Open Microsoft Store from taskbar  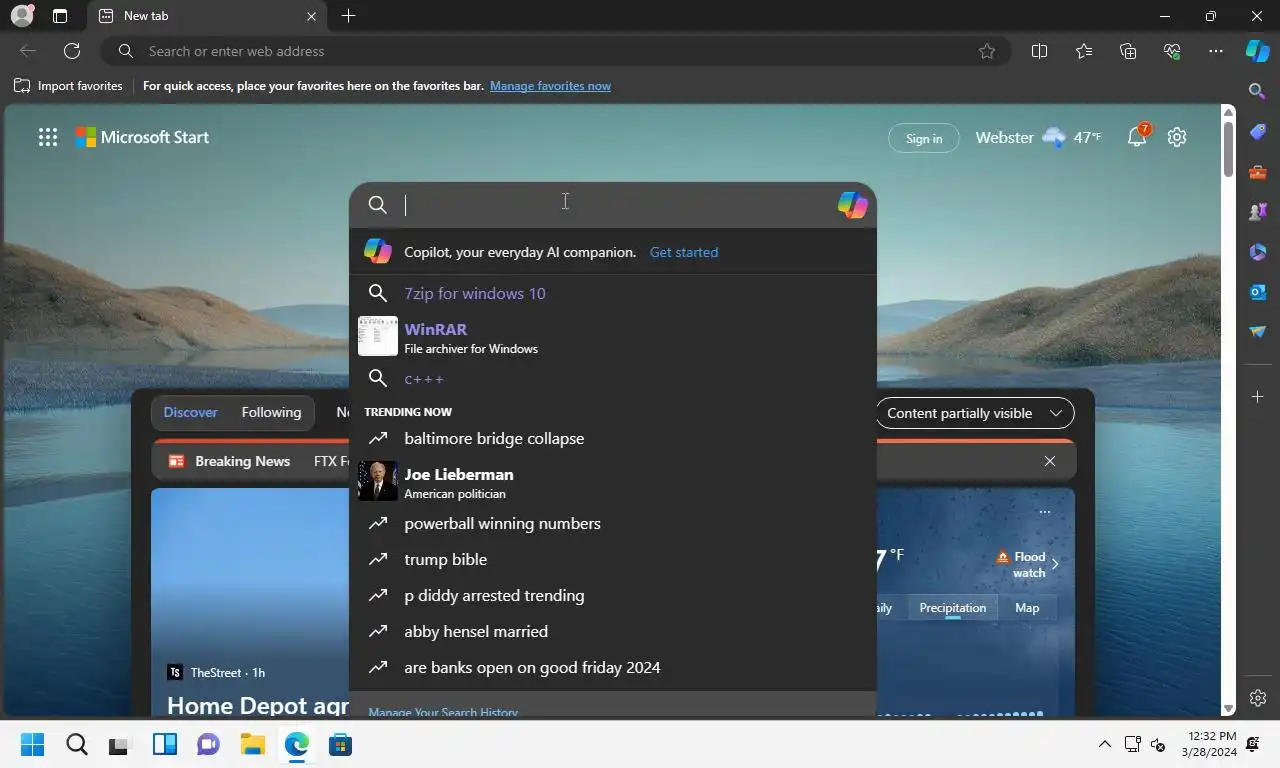pyautogui.click(x=340, y=745)
